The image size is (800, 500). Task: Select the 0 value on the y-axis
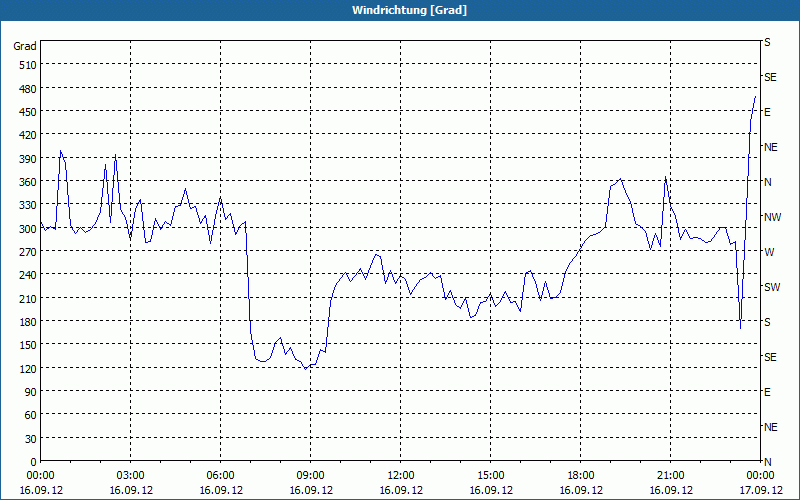(x=34, y=462)
